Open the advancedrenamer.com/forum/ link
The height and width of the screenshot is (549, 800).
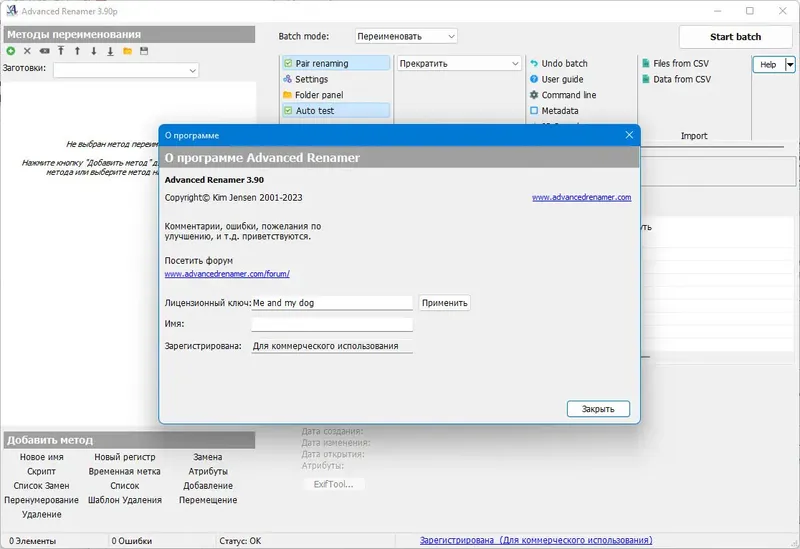pyautogui.click(x=227, y=274)
